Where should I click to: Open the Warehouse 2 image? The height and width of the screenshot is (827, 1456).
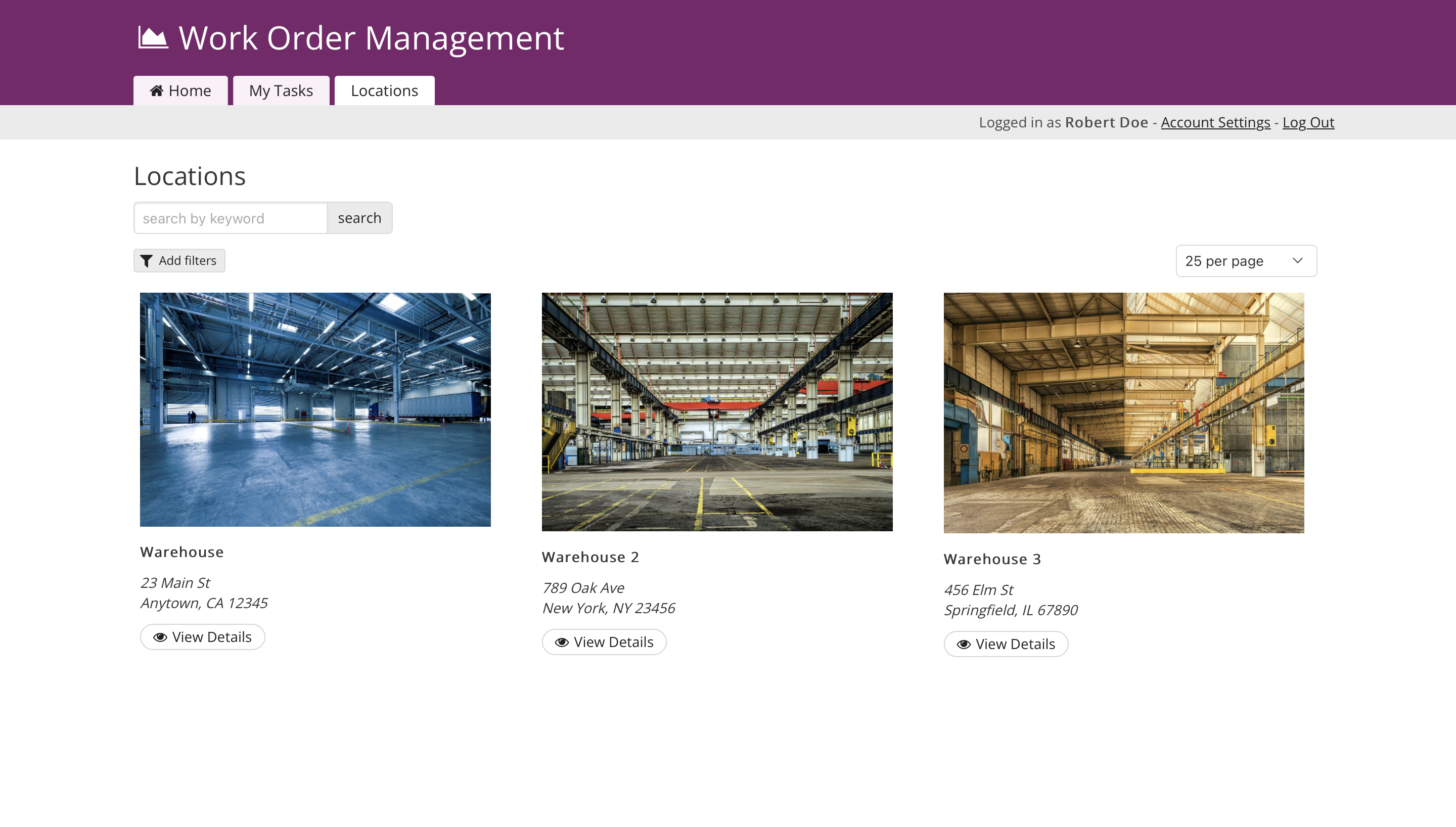[x=717, y=412]
